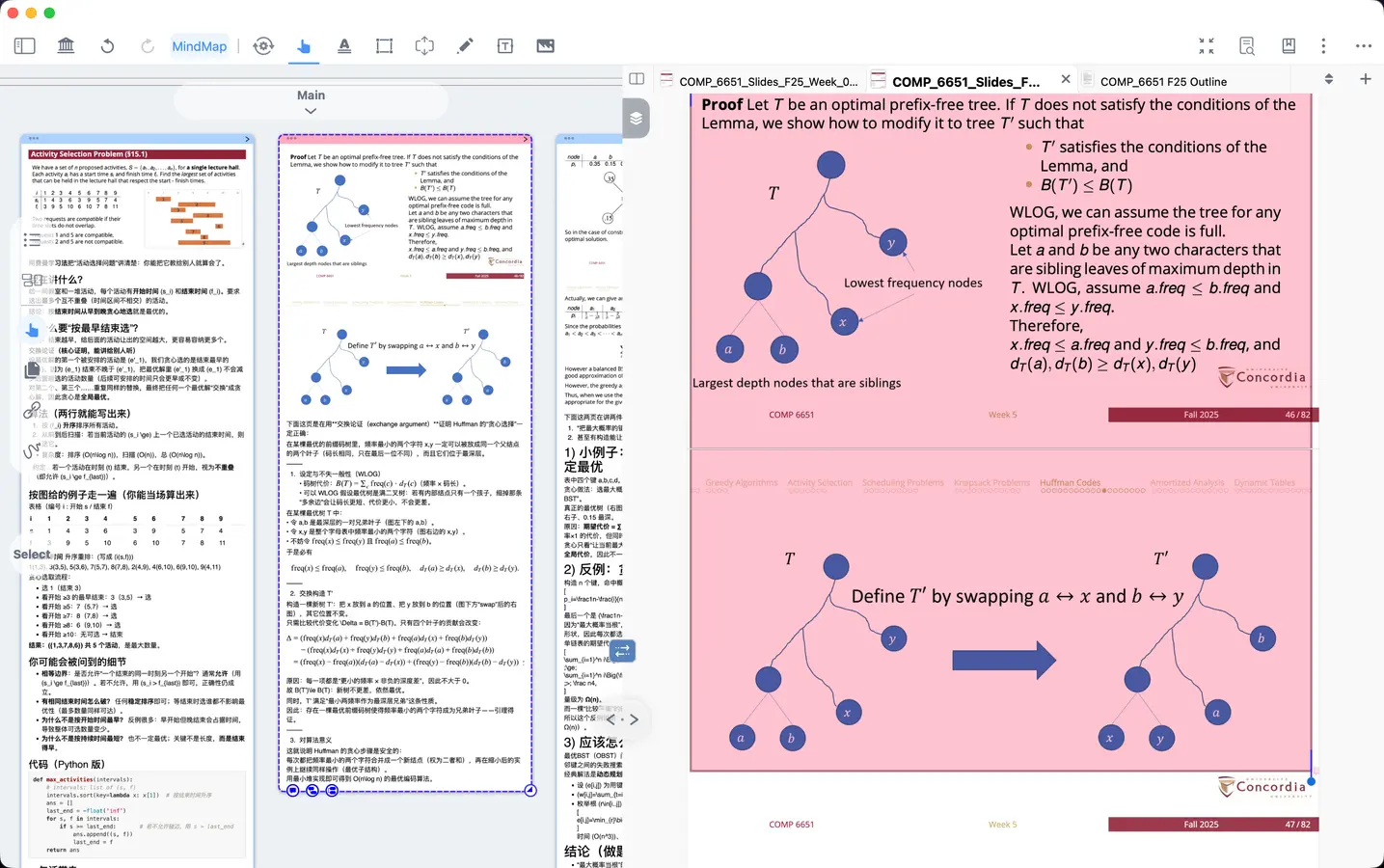1384x868 pixels.
Task: Close the active COMP_6651_Slides tab
Action: [1065, 80]
